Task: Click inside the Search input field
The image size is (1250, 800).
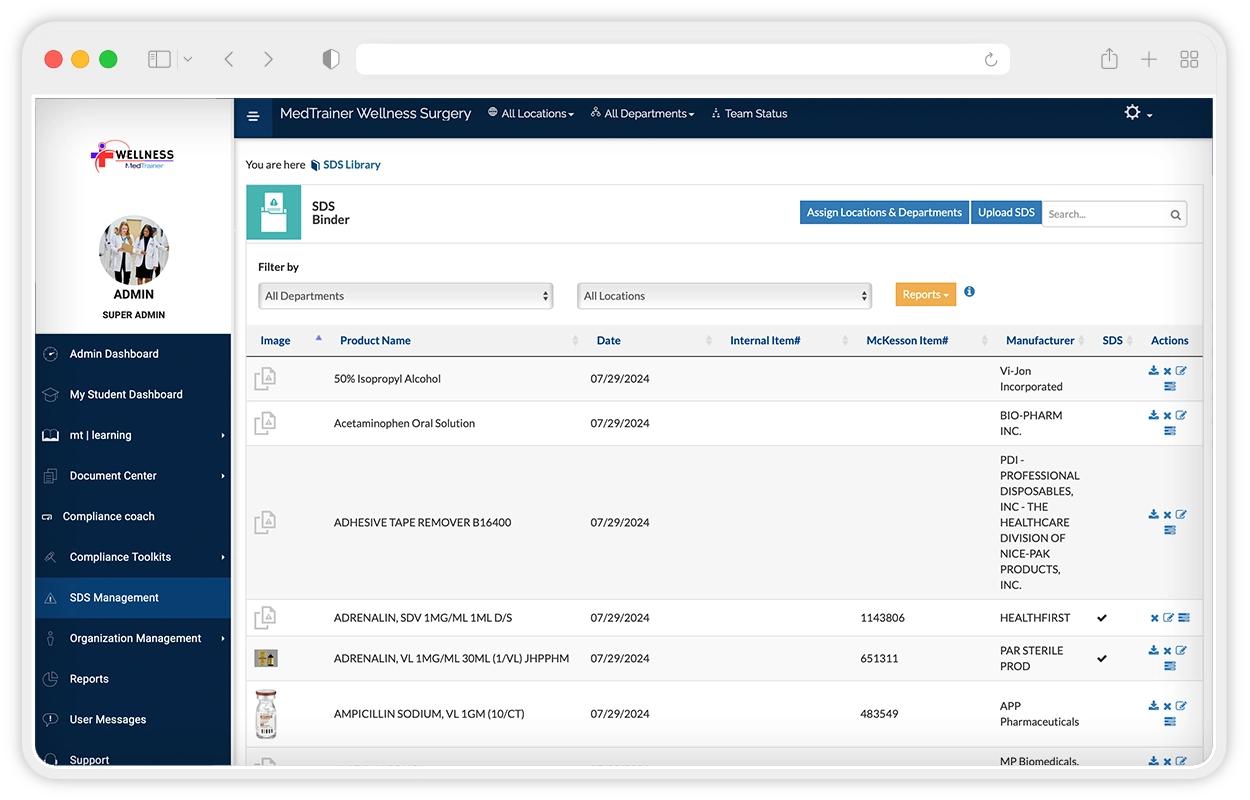Action: click(x=1100, y=214)
